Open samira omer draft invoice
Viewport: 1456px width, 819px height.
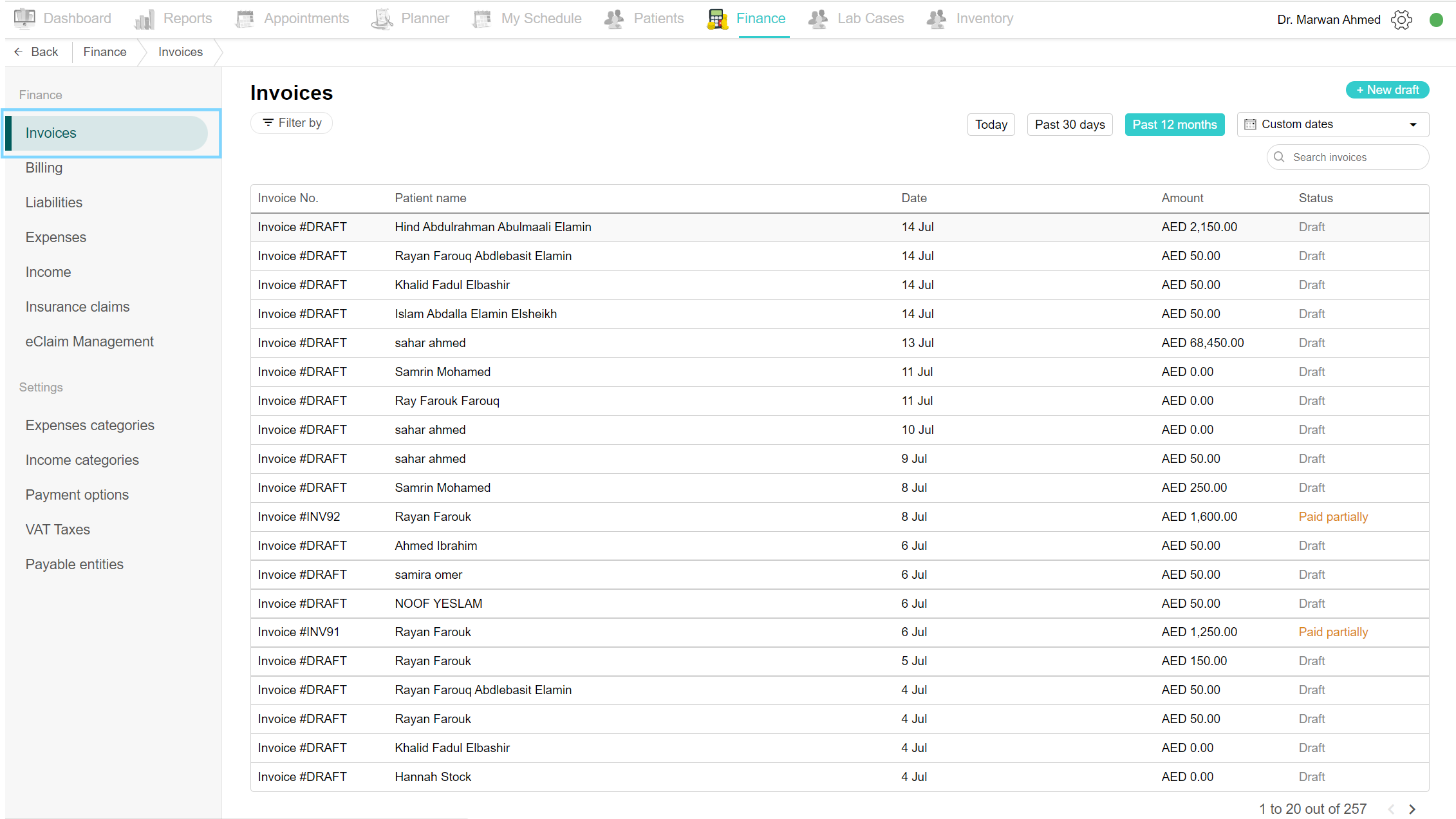[x=839, y=575]
